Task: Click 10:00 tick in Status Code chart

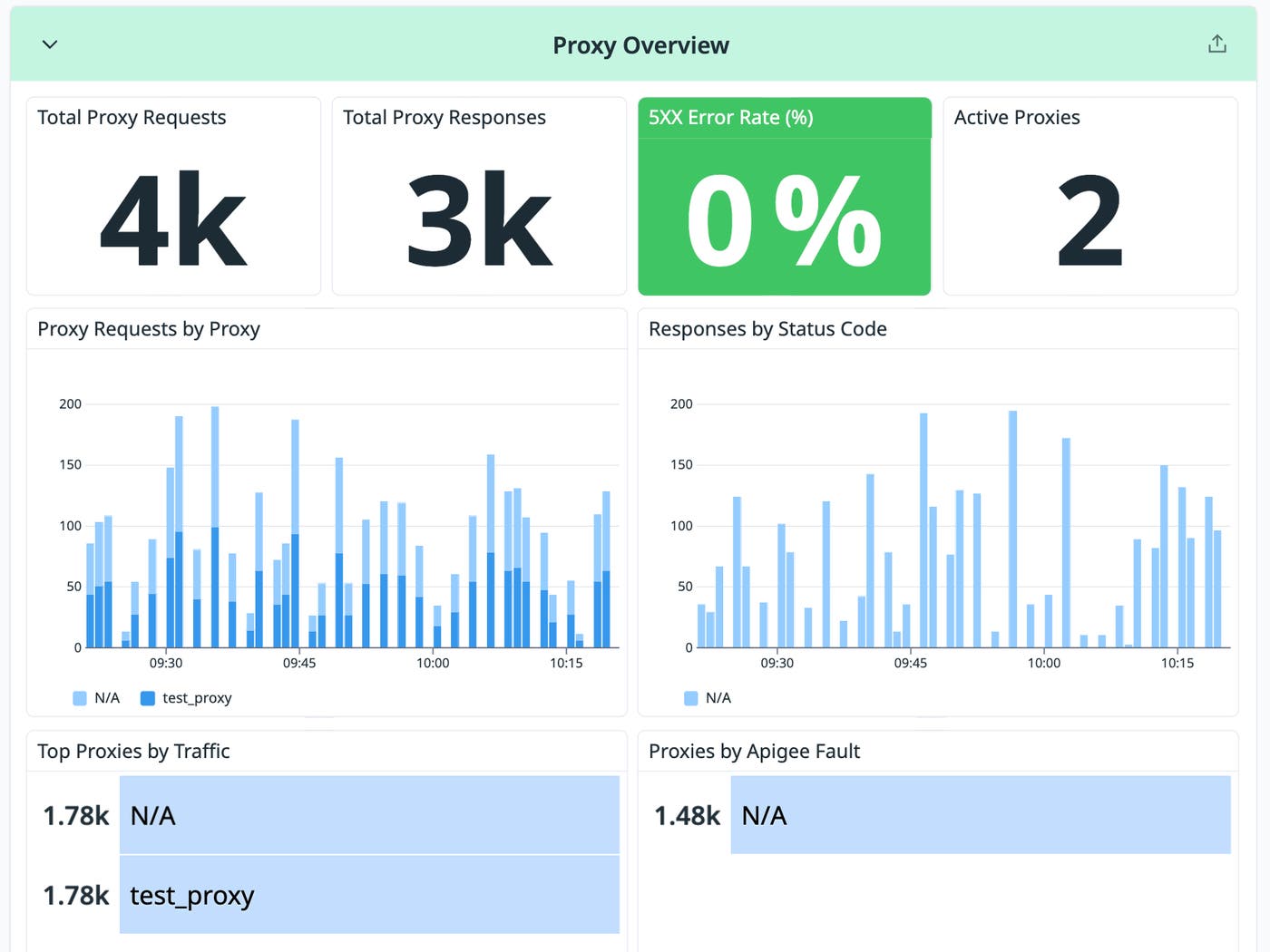Action: pyautogui.click(x=1044, y=663)
